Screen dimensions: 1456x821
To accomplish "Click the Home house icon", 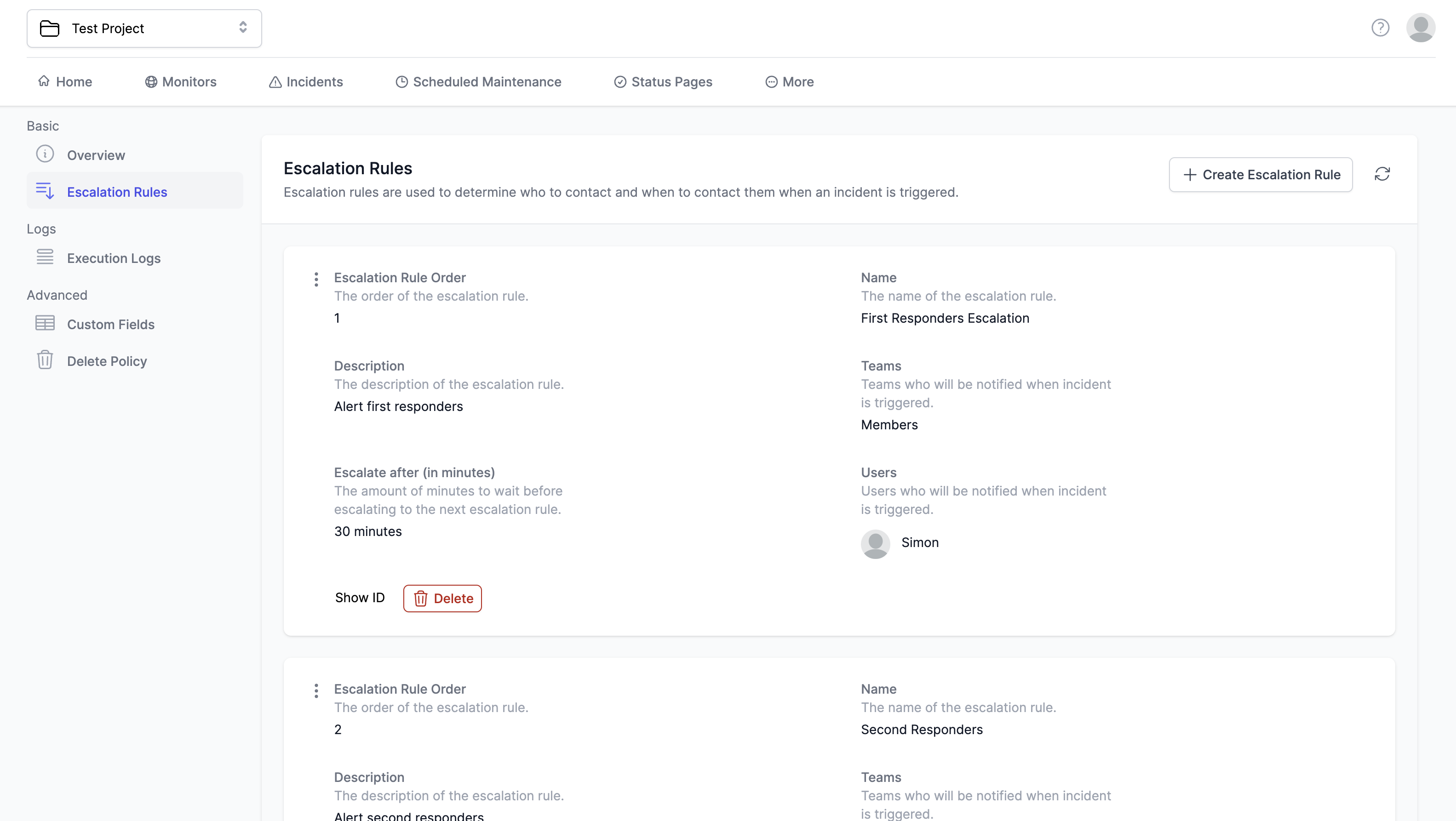I will coord(44,81).
